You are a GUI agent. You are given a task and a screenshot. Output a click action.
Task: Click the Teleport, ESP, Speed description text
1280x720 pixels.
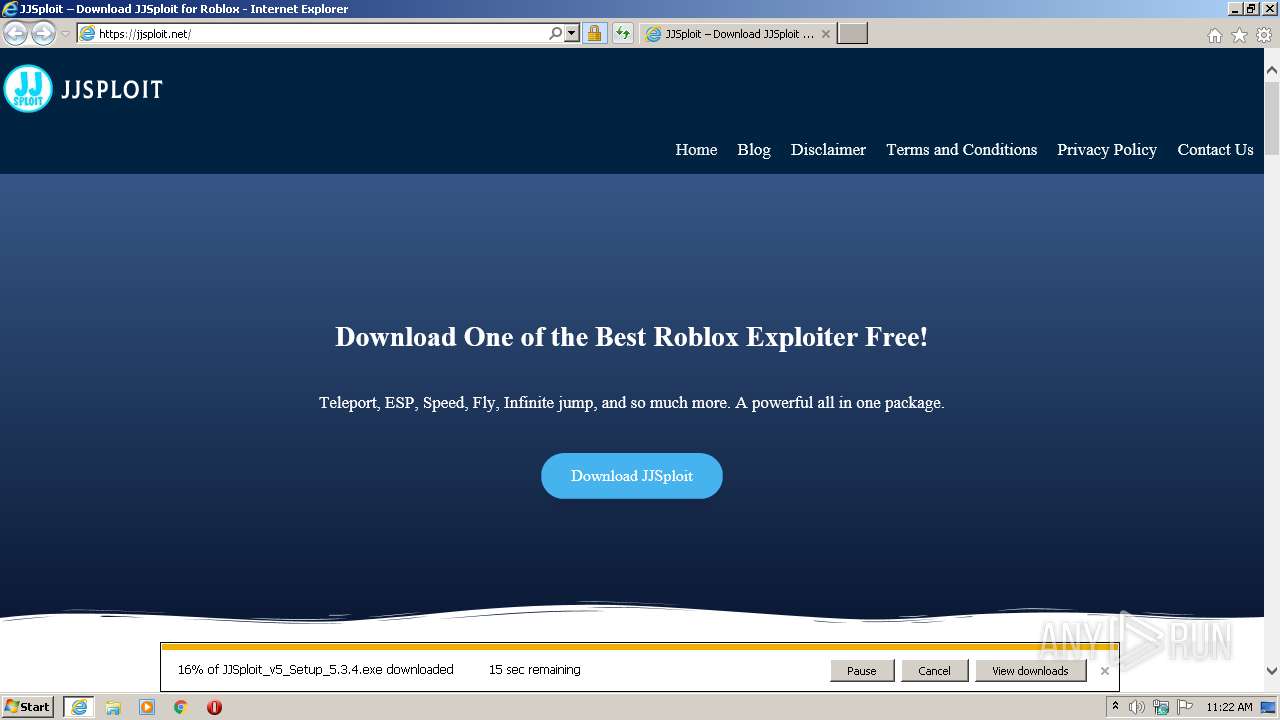pos(631,403)
